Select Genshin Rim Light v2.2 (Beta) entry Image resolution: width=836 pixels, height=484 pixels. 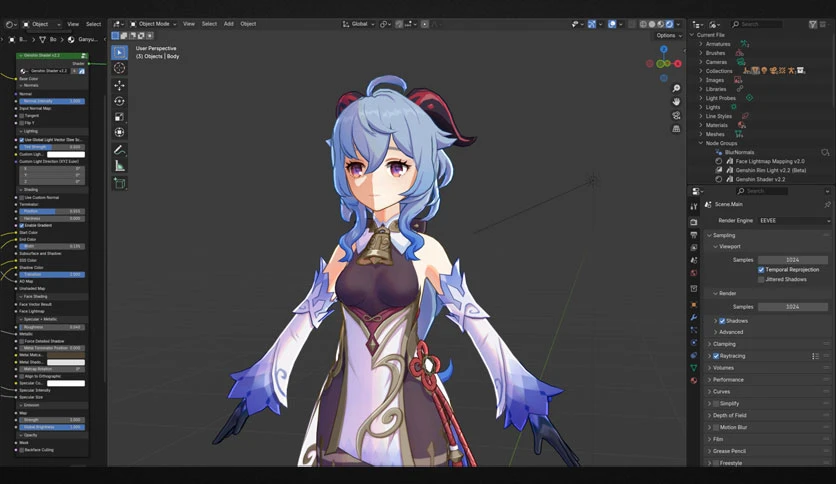[x=771, y=171]
